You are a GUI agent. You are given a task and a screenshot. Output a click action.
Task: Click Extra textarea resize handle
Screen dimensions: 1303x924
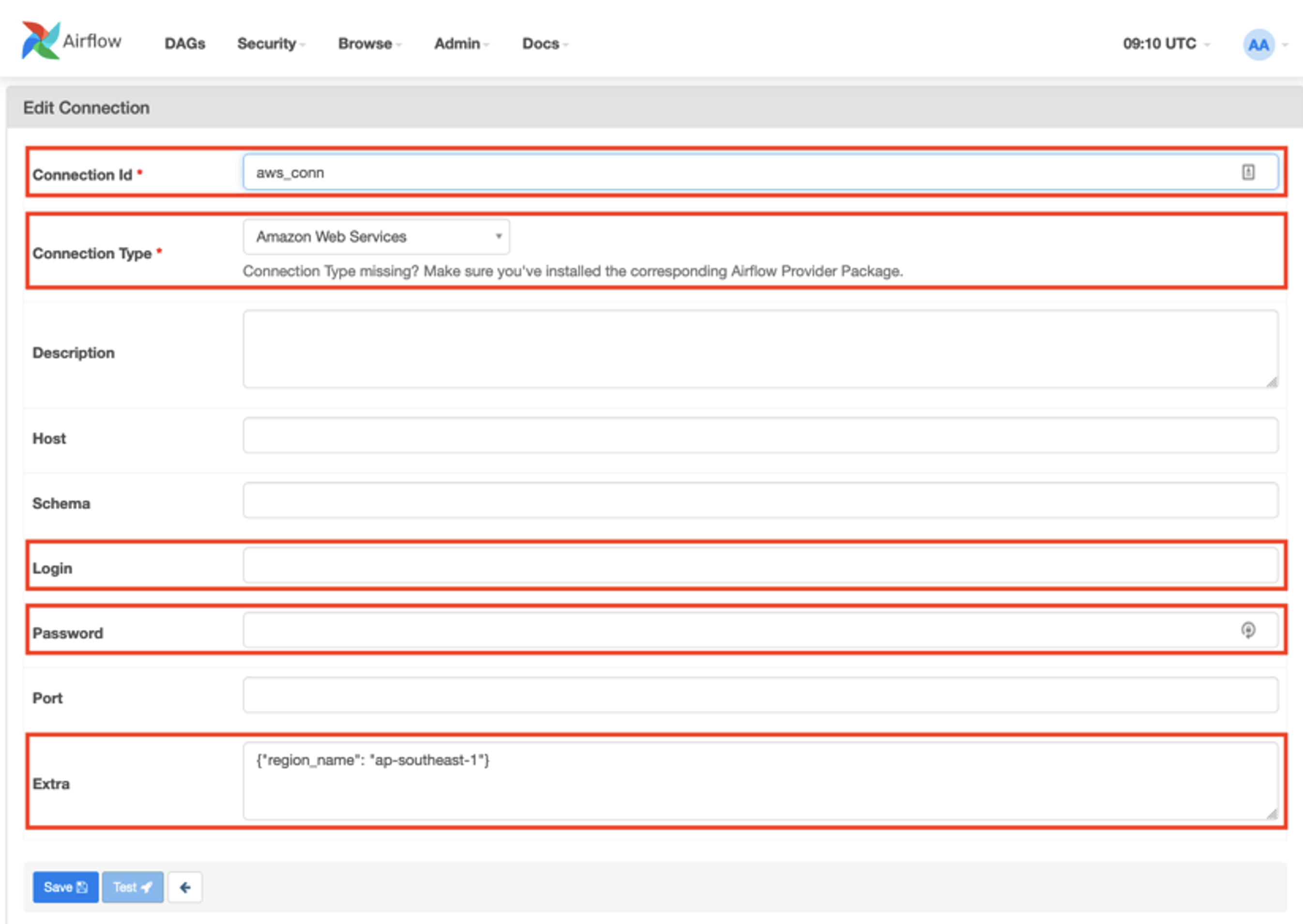[x=1272, y=814]
